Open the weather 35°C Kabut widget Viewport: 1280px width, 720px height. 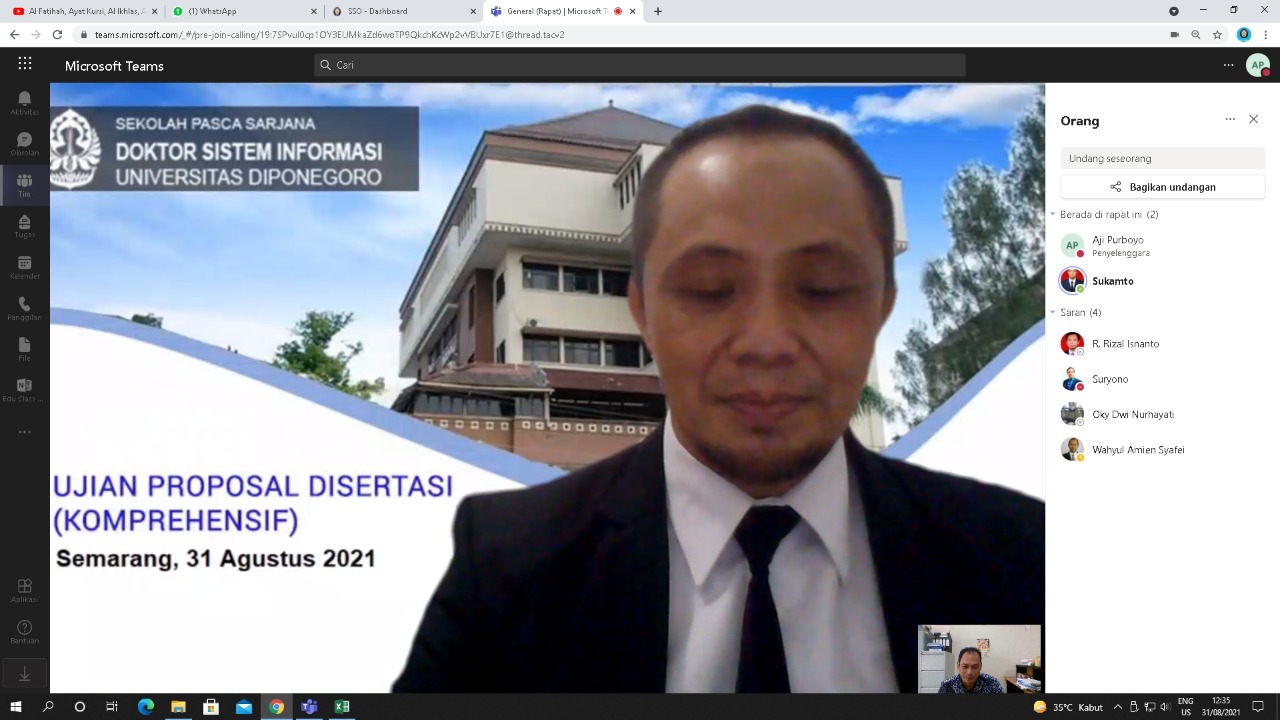click(1068, 707)
